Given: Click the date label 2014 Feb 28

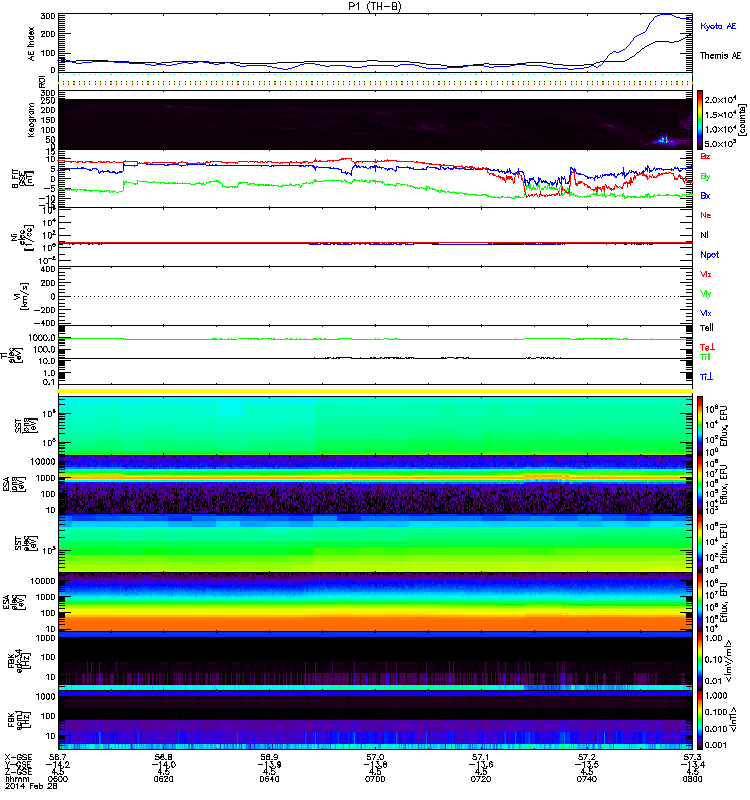Looking at the screenshot, I should click(31, 786).
